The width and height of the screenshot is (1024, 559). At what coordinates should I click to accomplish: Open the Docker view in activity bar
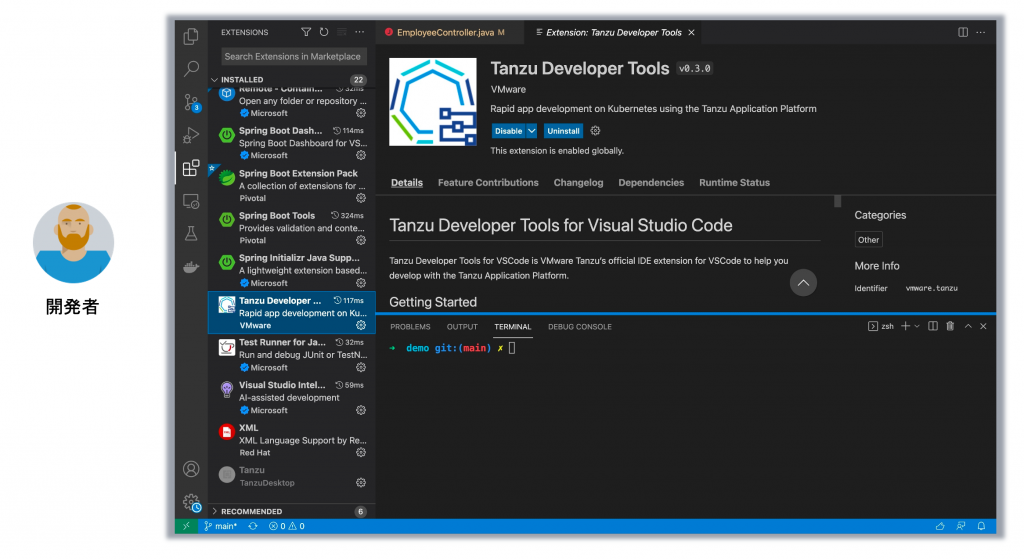[190, 267]
